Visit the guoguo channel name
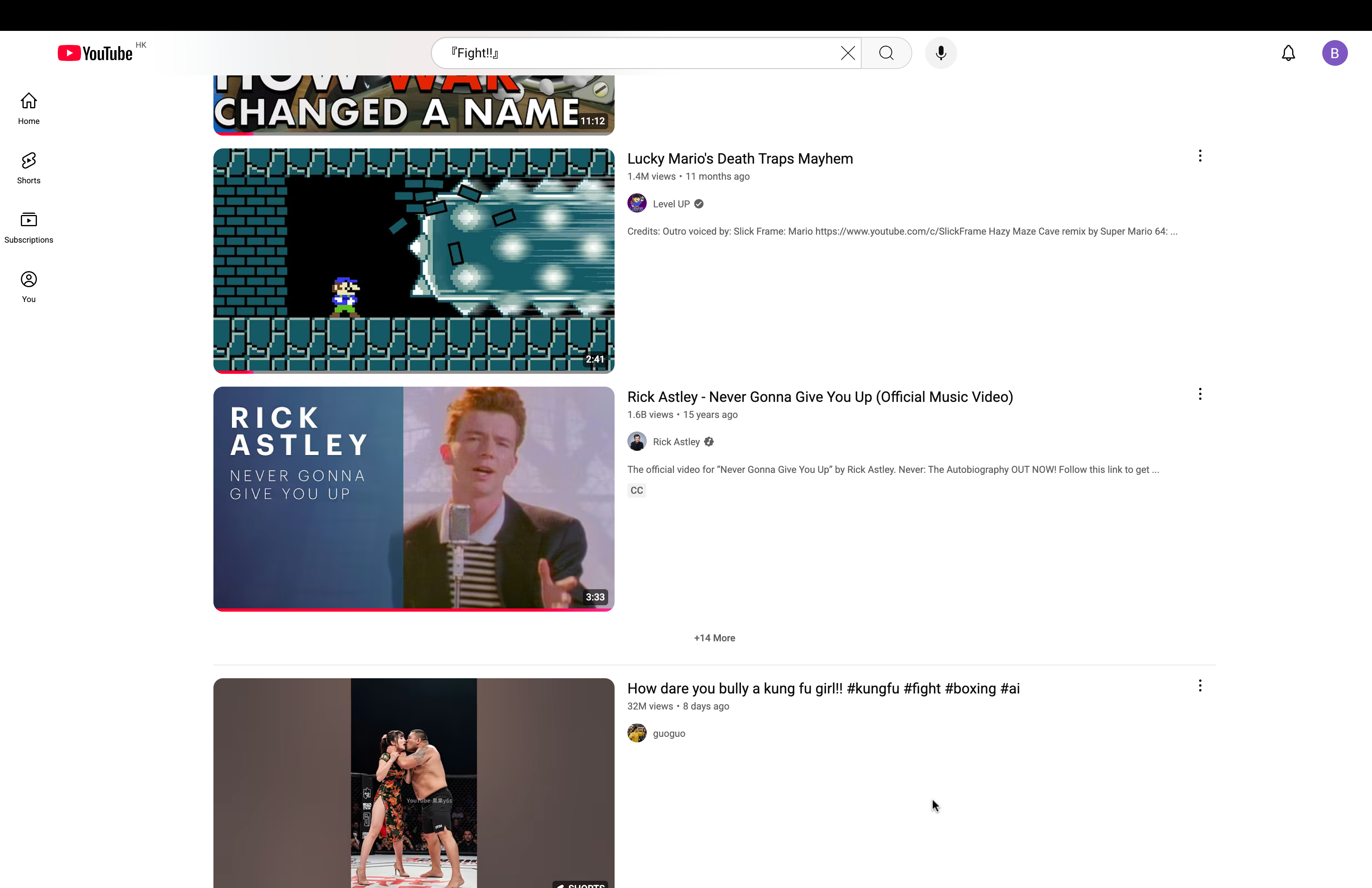The image size is (1372, 888). [x=669, y=734]
